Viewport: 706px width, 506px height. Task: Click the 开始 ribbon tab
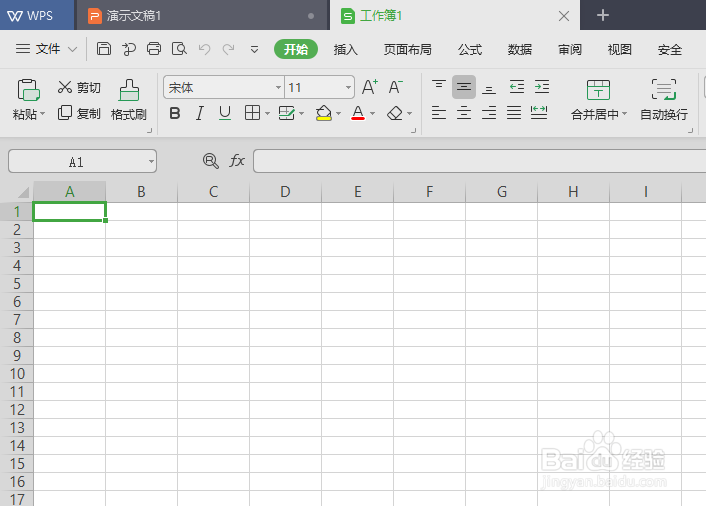tap(296, 49)
